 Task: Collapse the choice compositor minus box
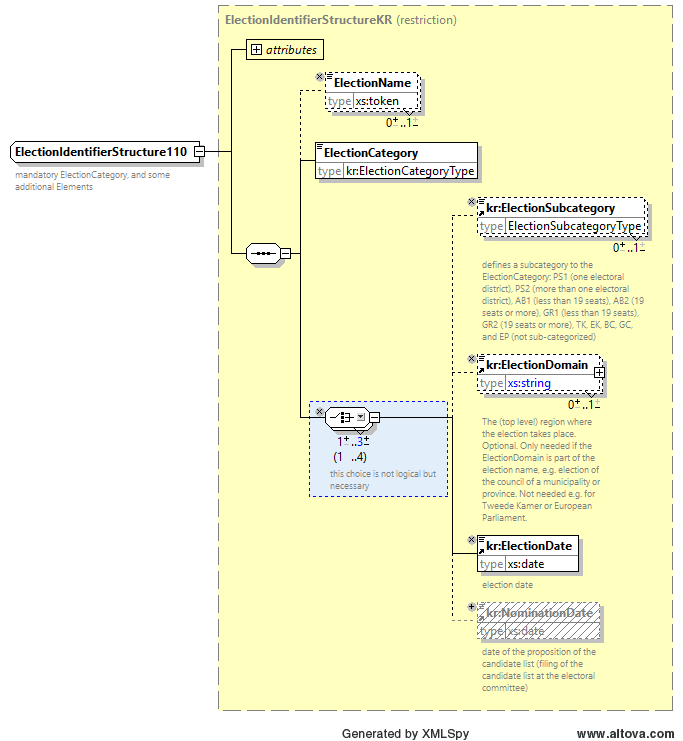[374, 417]
